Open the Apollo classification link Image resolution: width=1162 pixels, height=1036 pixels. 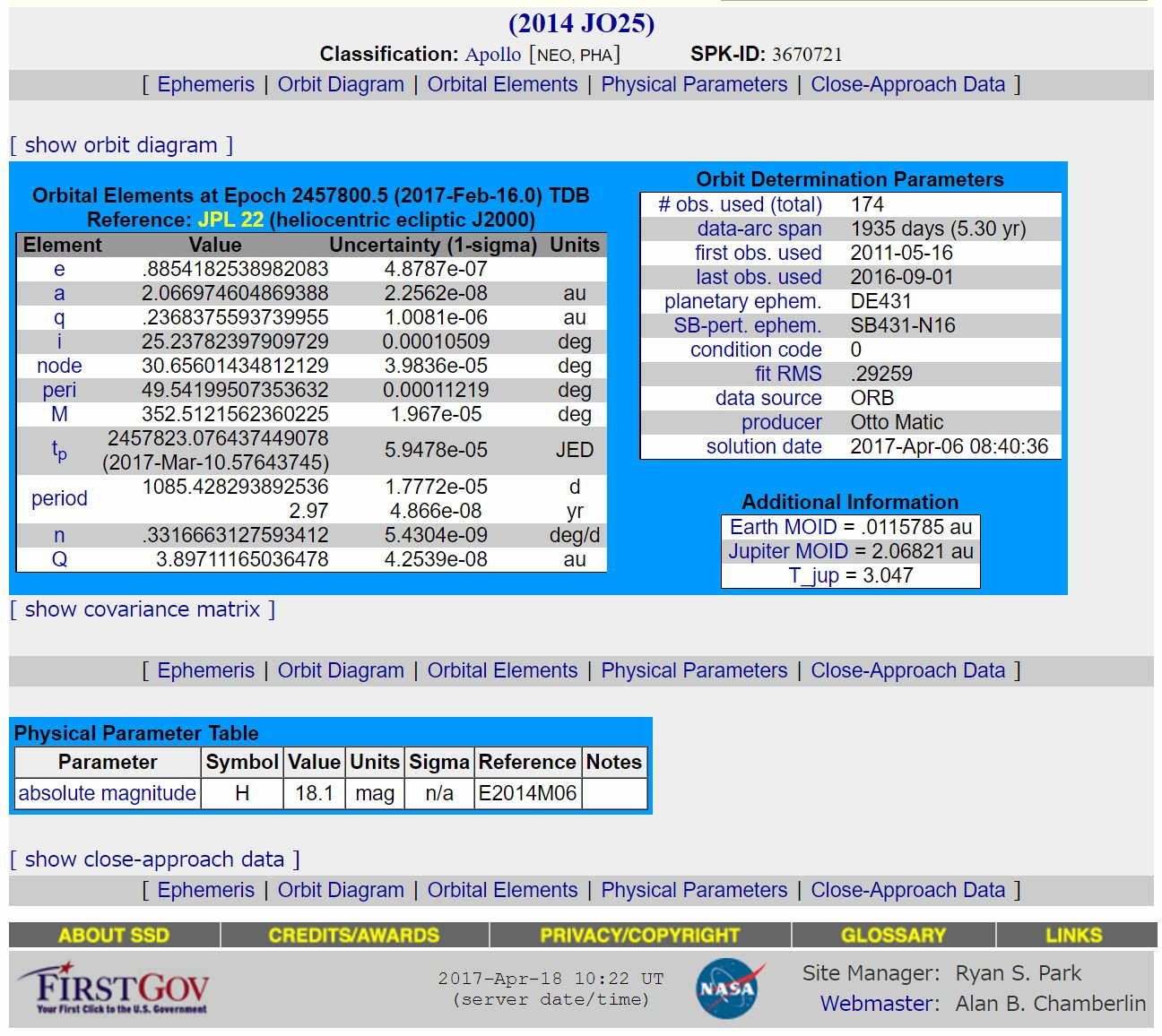[x=493, y=54]
